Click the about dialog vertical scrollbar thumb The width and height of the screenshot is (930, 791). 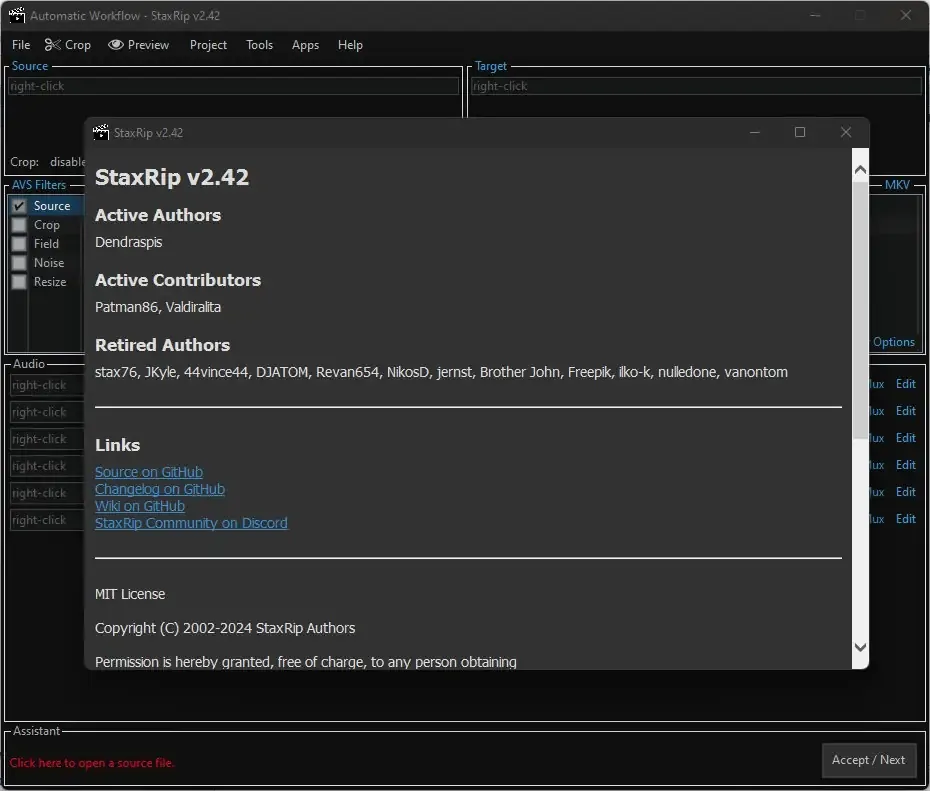(860, 310)
